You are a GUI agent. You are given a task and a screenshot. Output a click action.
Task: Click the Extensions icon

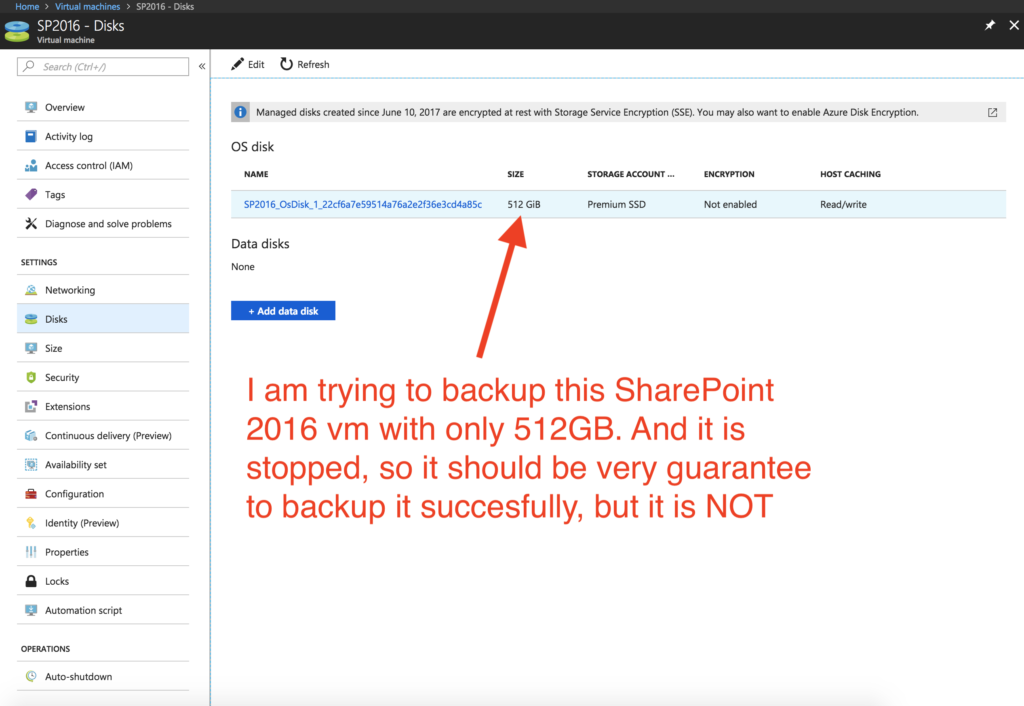[31, 406]
